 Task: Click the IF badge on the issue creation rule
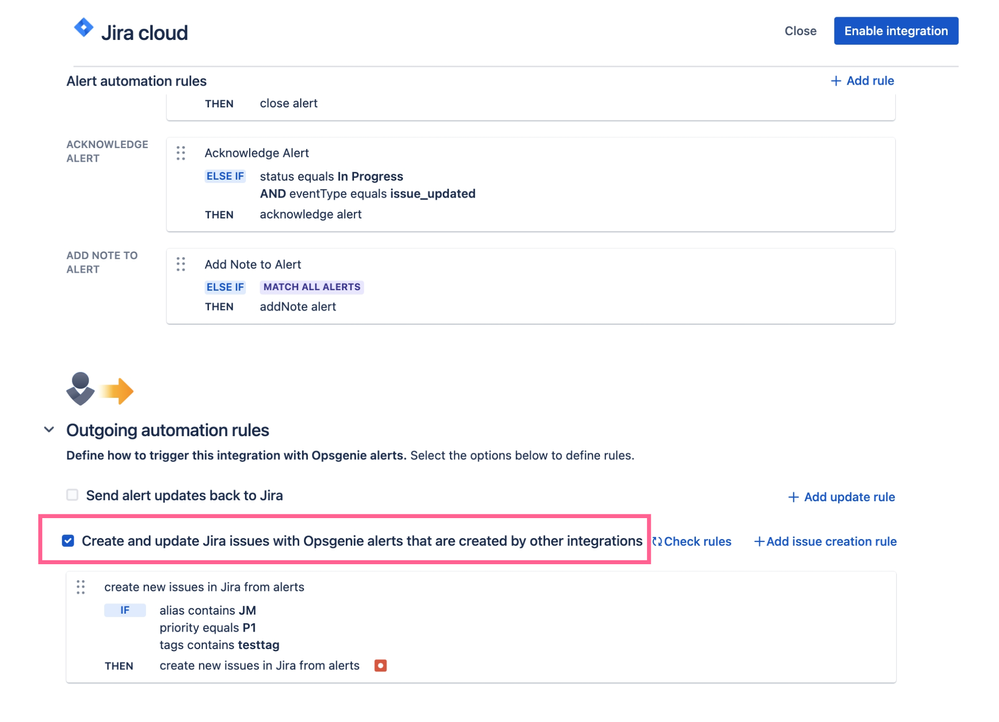[x=124, y=610]
